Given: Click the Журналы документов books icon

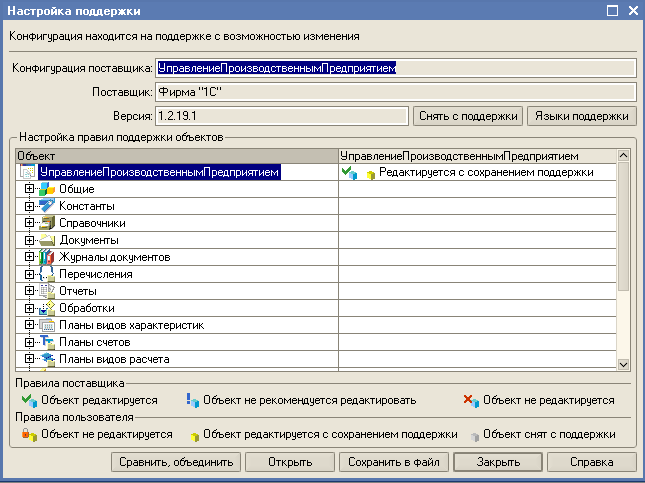Looking at the screenshot, I should [x=47, y=257].
